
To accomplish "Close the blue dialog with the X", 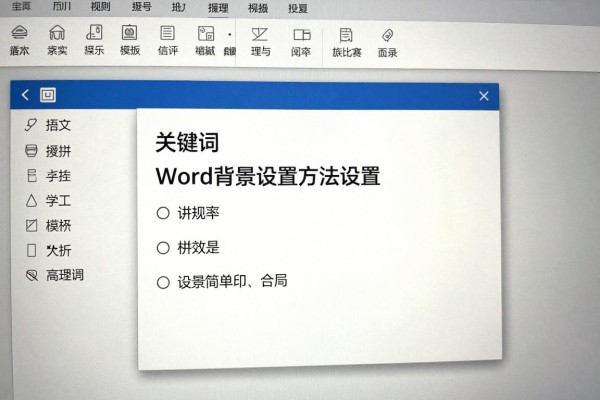I will [484, 96].
